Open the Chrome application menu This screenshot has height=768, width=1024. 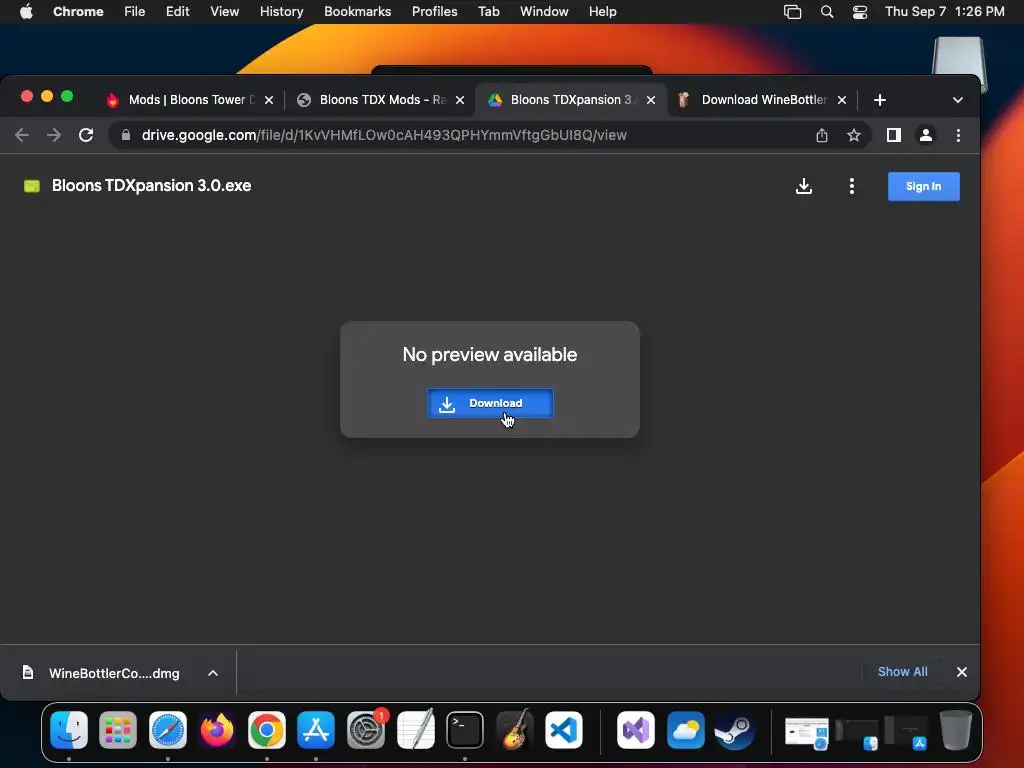78,12
